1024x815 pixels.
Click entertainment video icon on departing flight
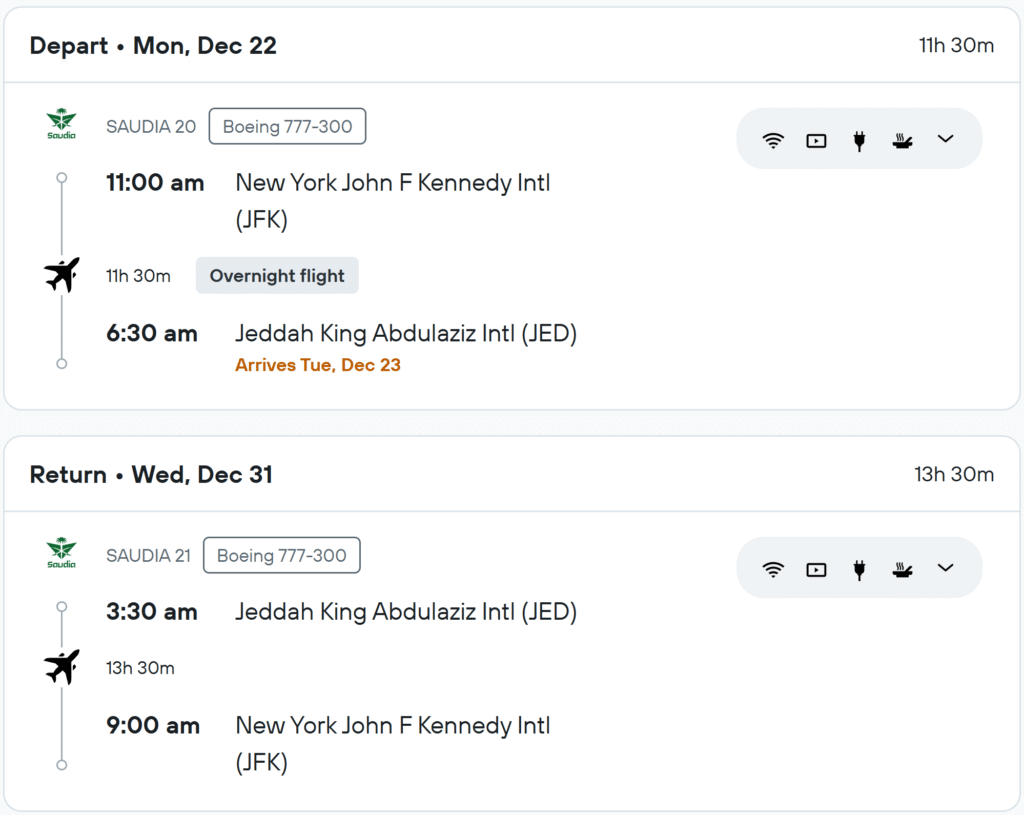pyautogui.click(x=817, y=140)
